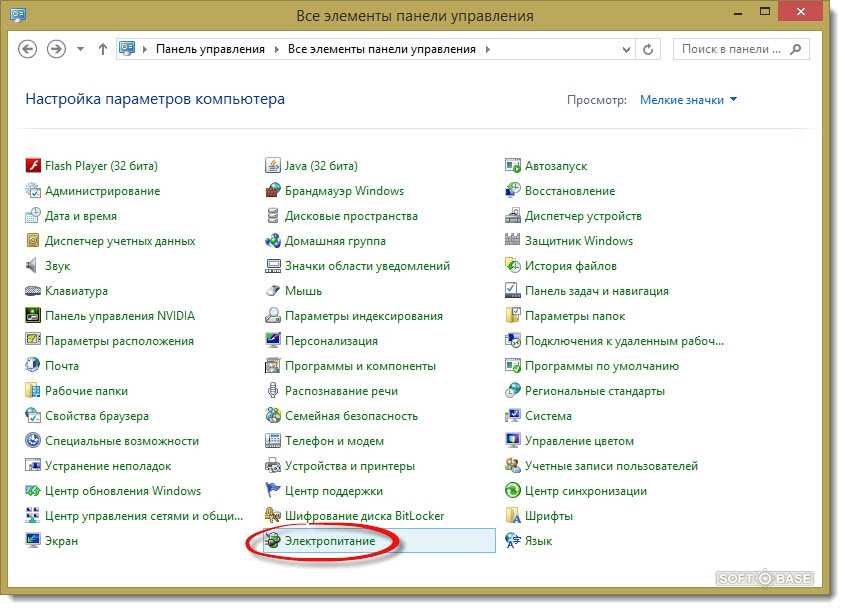Screen dimensions: 845x610
Task: Open the Панель управления NVIDIA icon
Action: coord(33,315)
